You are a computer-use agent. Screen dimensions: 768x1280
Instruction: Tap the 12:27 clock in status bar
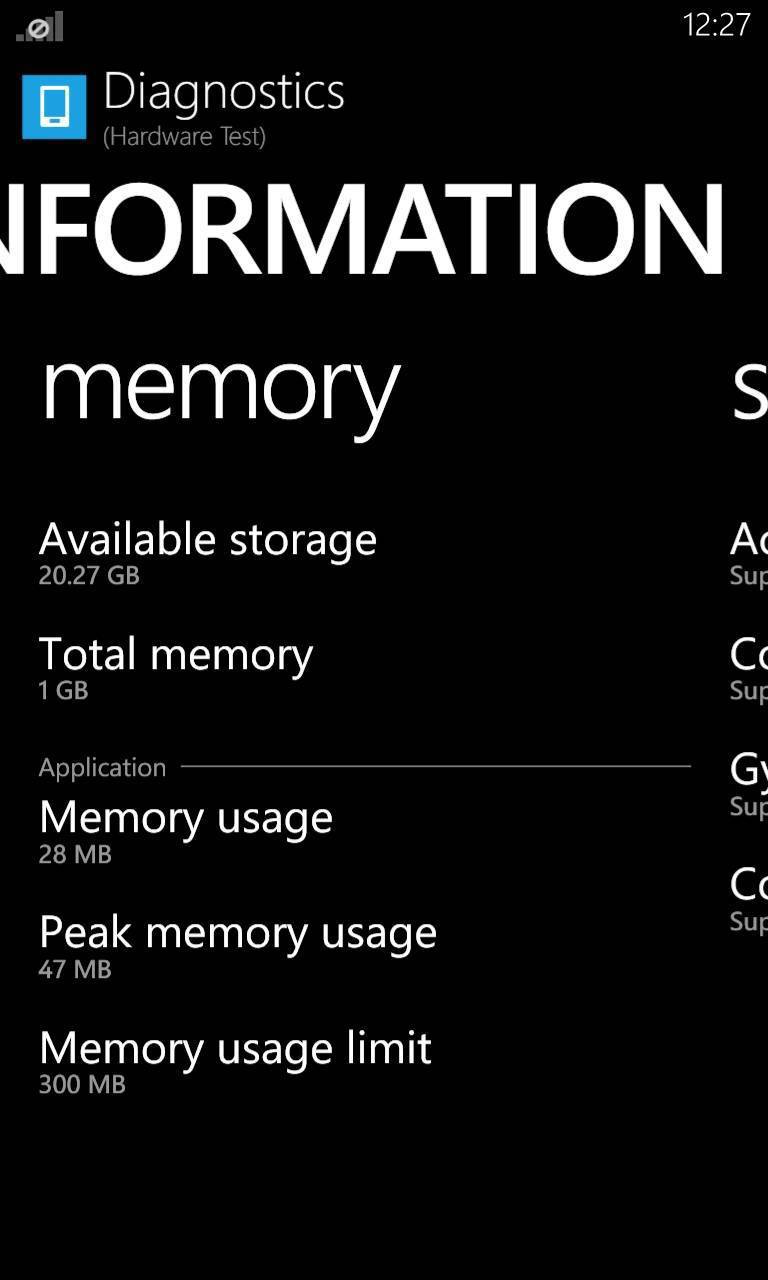coord(715,25)
